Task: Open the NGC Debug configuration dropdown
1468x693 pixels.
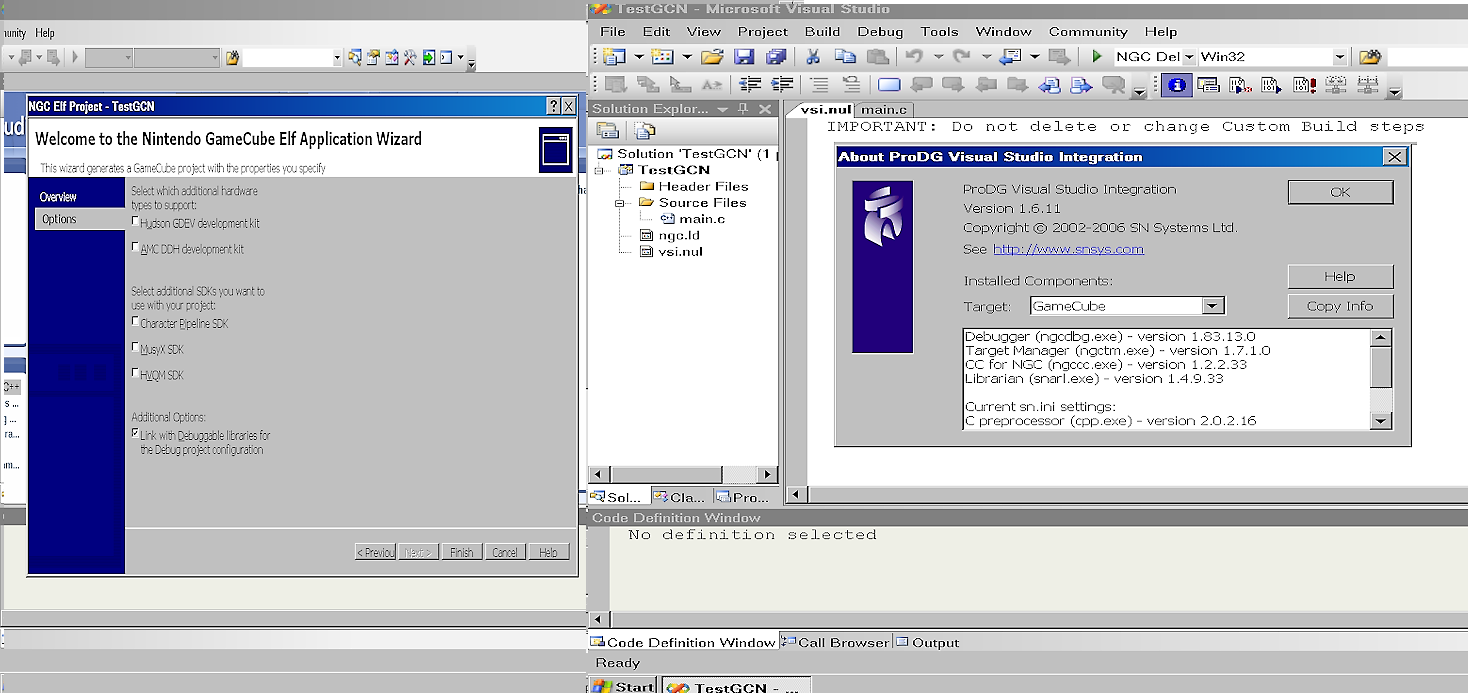Action: click(x=1190, y=57)
